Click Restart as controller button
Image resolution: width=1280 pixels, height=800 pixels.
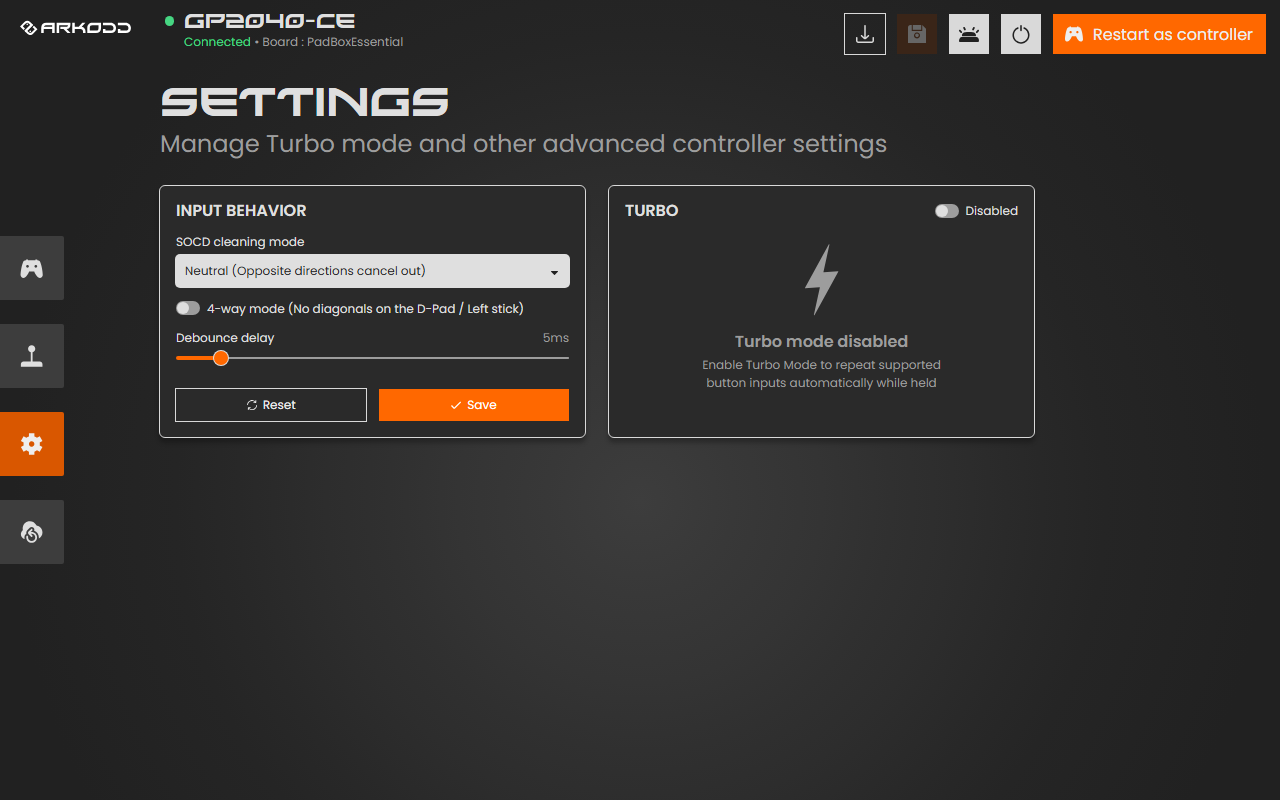pos(1159,34)
